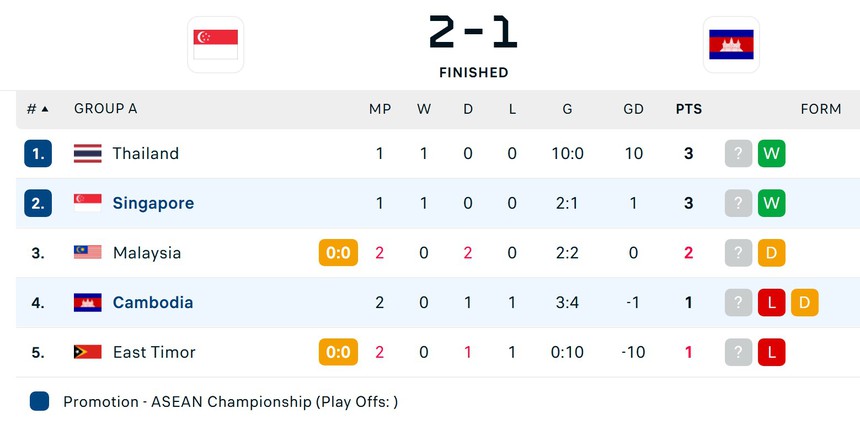Click the East Timor flag icon
860x424 pixels.
tap(88, 352)
